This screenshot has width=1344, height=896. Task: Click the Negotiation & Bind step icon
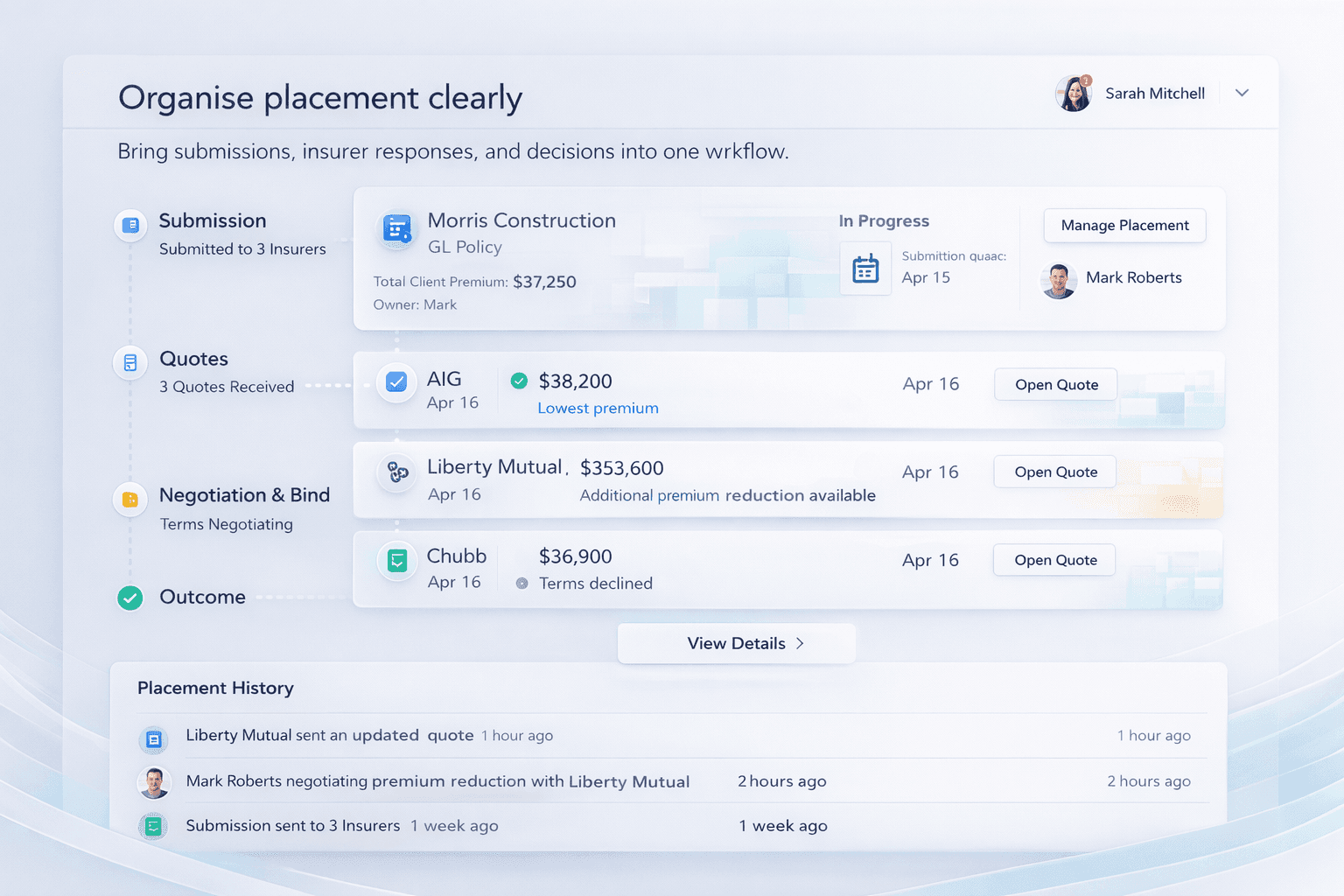[130, 500]
